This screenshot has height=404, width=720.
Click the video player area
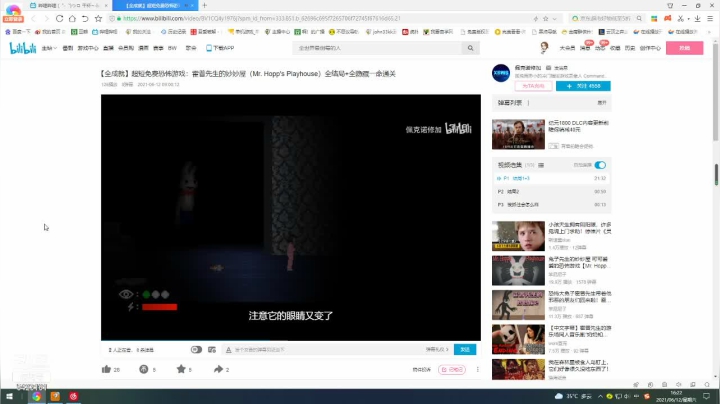[291, 217]
